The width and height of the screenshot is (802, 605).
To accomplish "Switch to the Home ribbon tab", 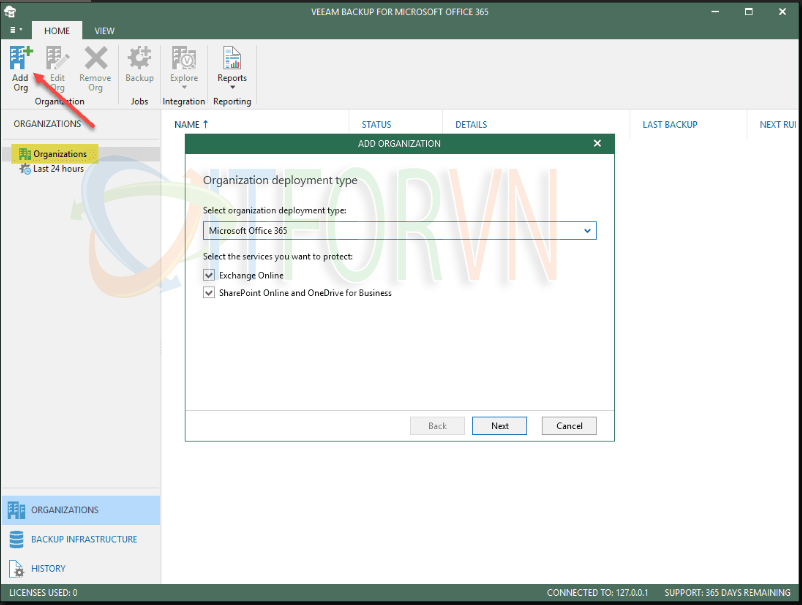I will (57, 31).
